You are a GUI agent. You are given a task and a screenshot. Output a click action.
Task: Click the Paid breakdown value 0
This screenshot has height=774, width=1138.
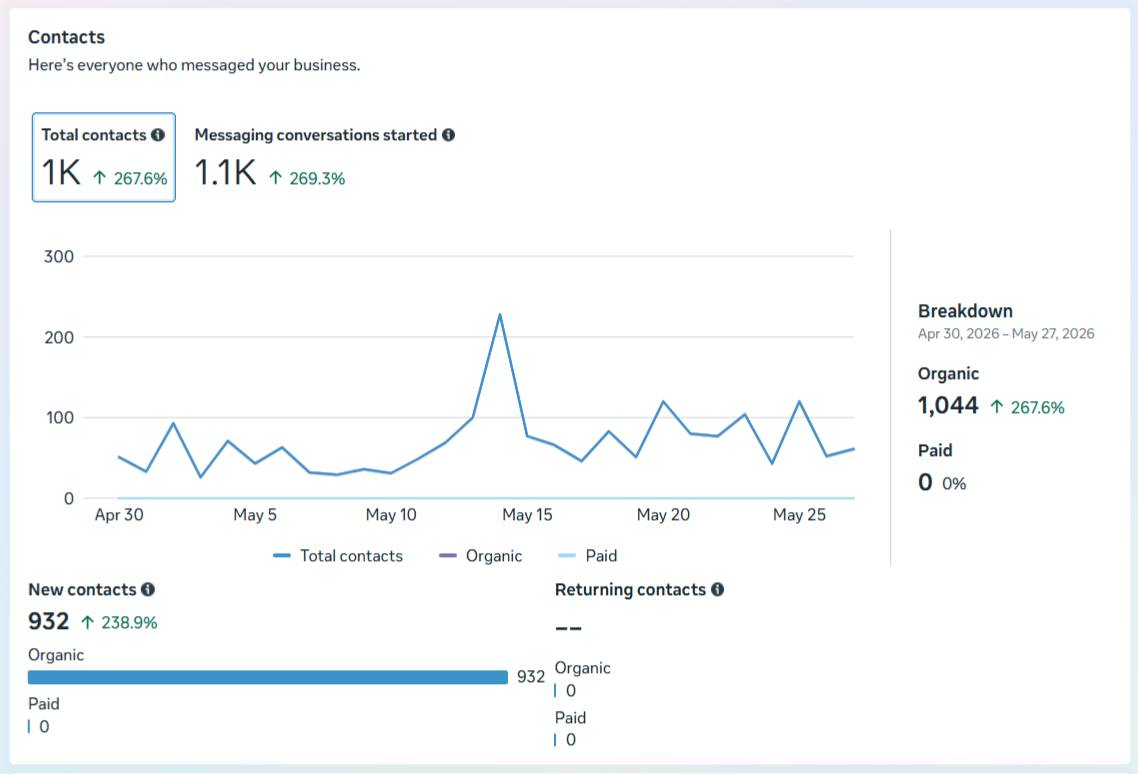tap(925, 482)
